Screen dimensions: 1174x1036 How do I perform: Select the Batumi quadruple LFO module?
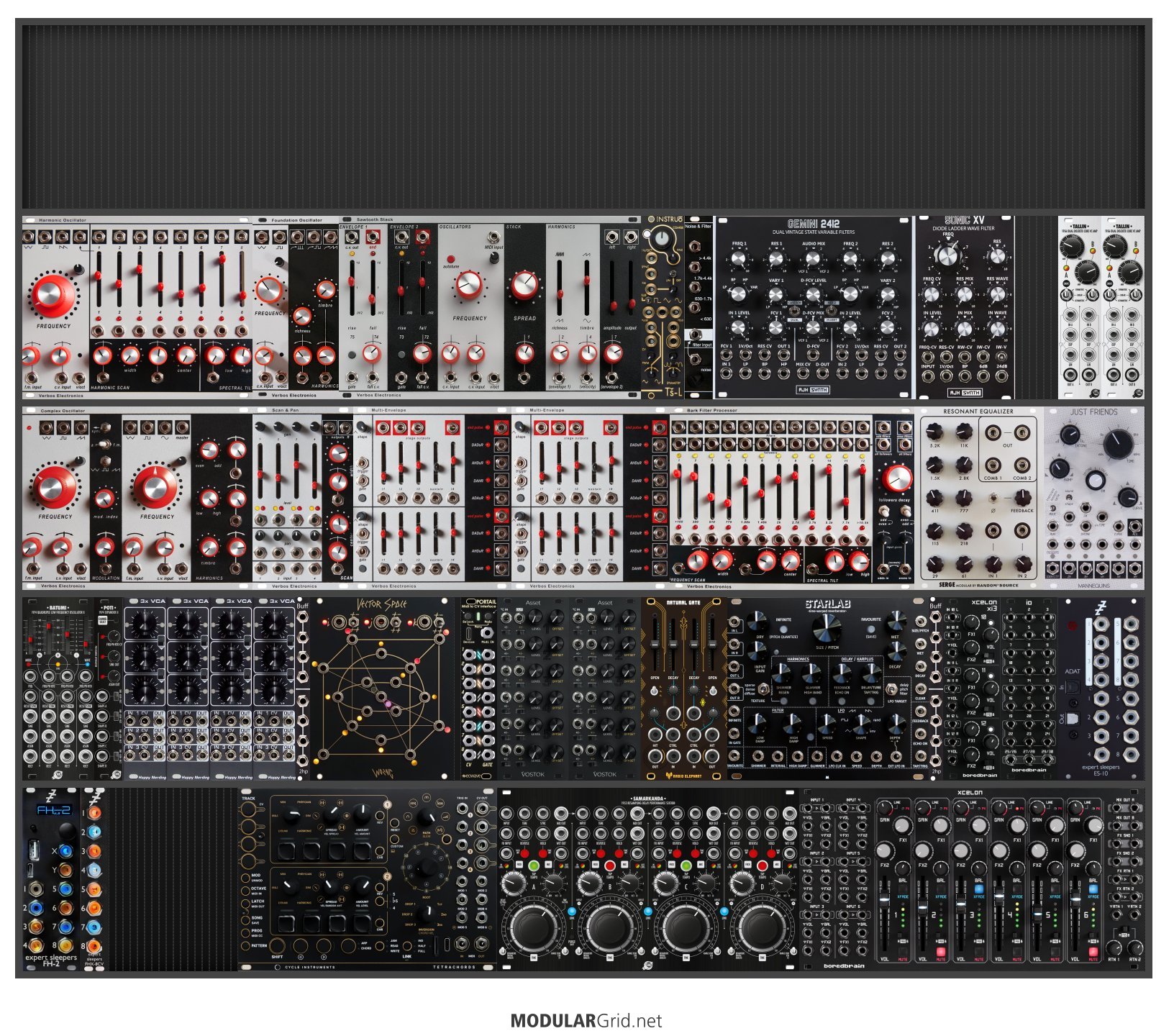[60, 689]
